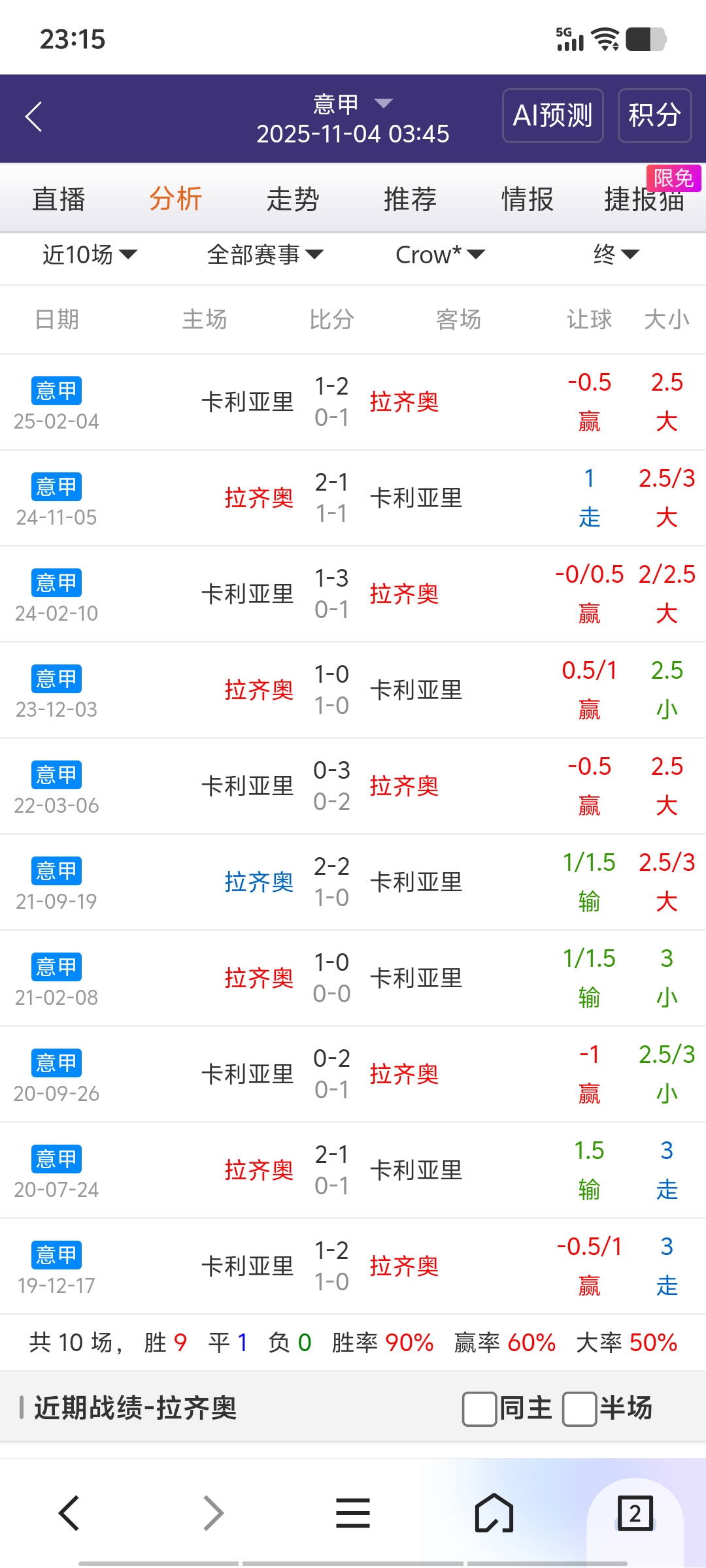Switch to the 走势 tab
The image size is (706, 1568).
pos(292,199)
